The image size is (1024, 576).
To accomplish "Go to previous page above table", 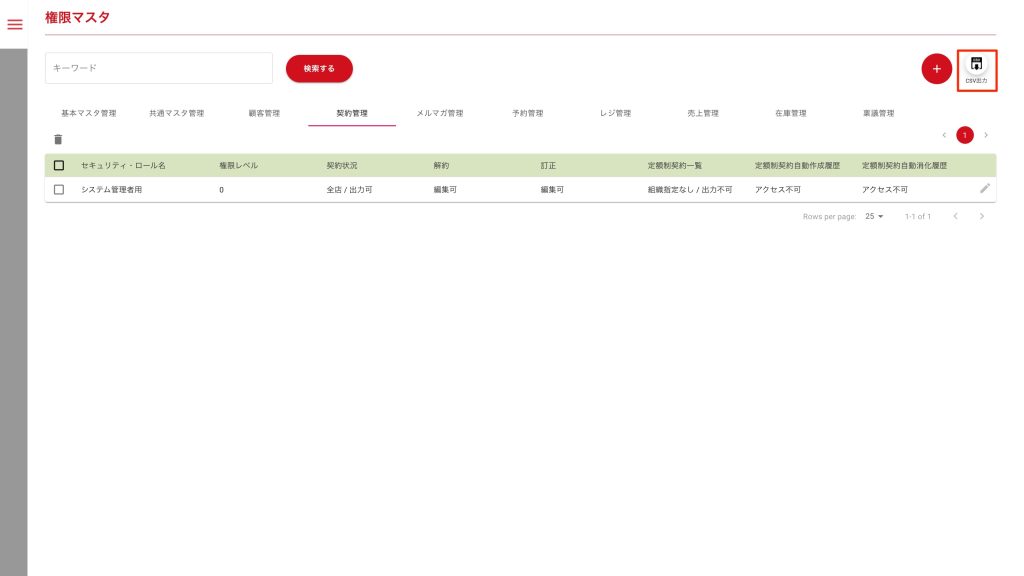I will (944, 135).
